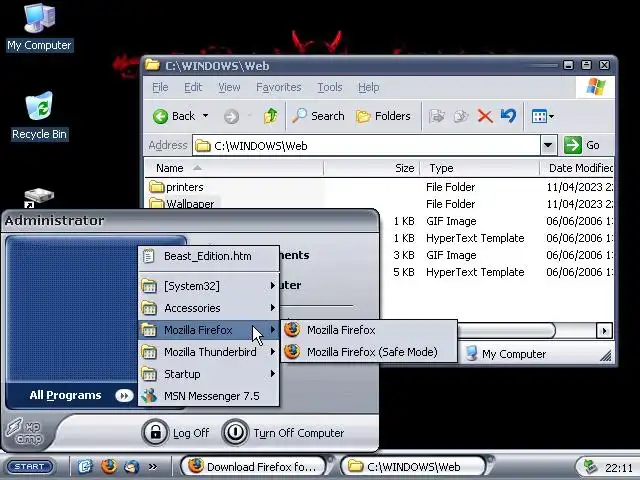Expand quick launch overflow chevron
The image size is (640, 480).
[153, 467]
